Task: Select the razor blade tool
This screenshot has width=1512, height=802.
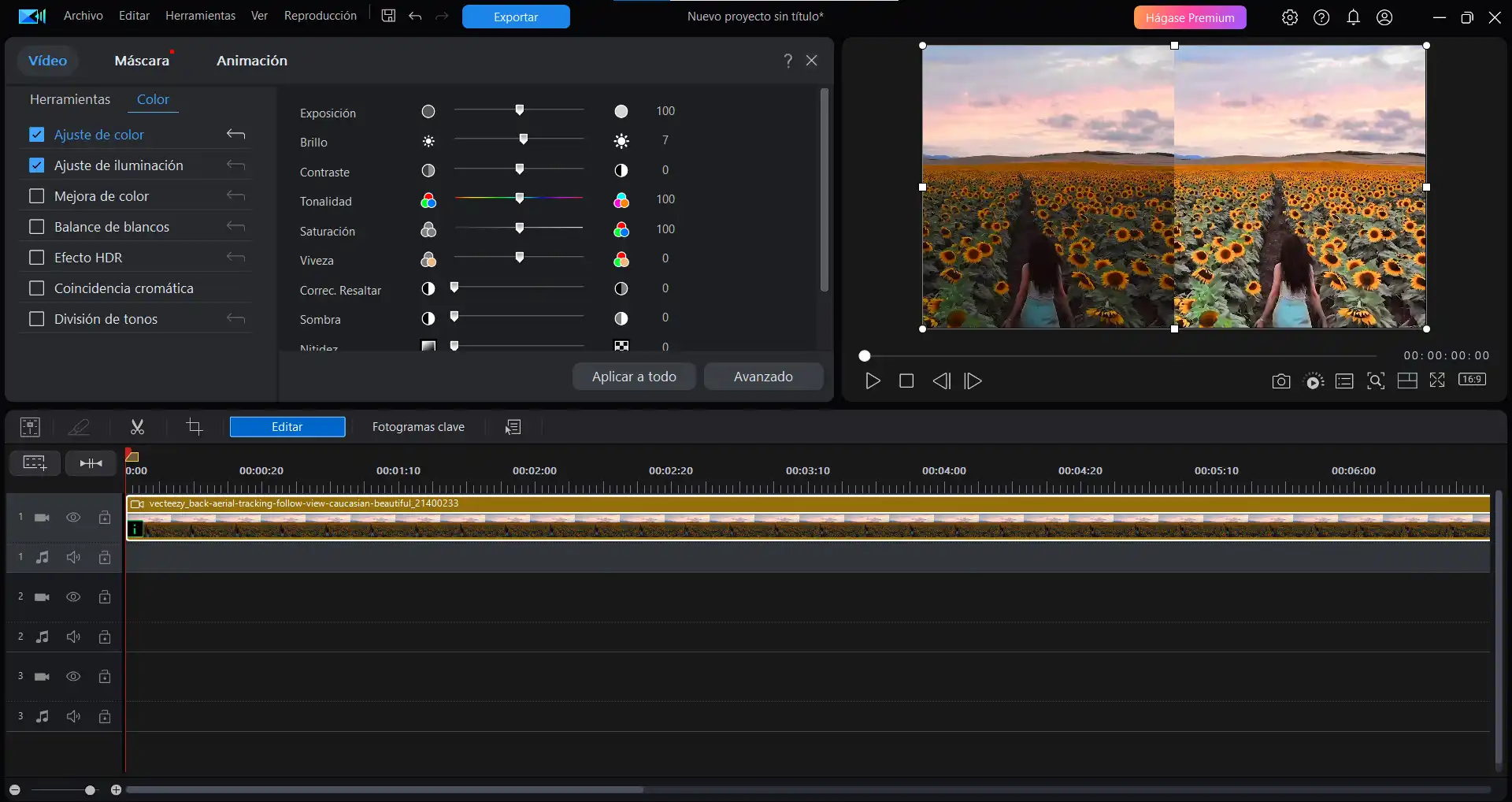Action: click(x=80, y=426)
